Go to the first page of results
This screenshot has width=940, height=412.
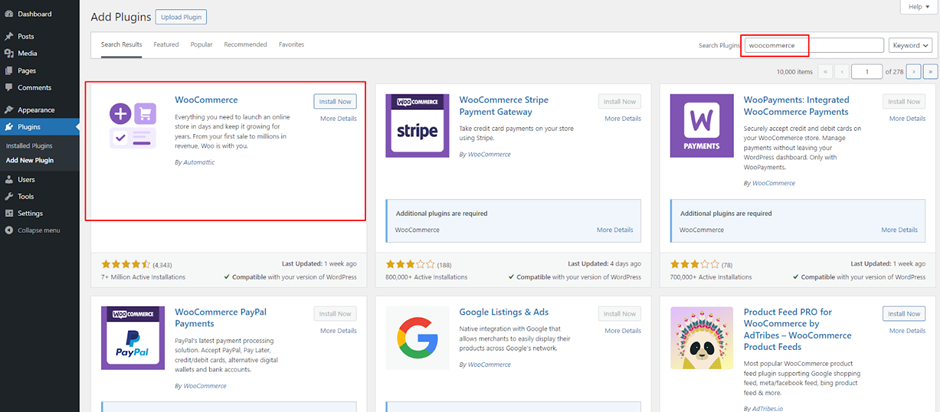[x=825, y=71]
